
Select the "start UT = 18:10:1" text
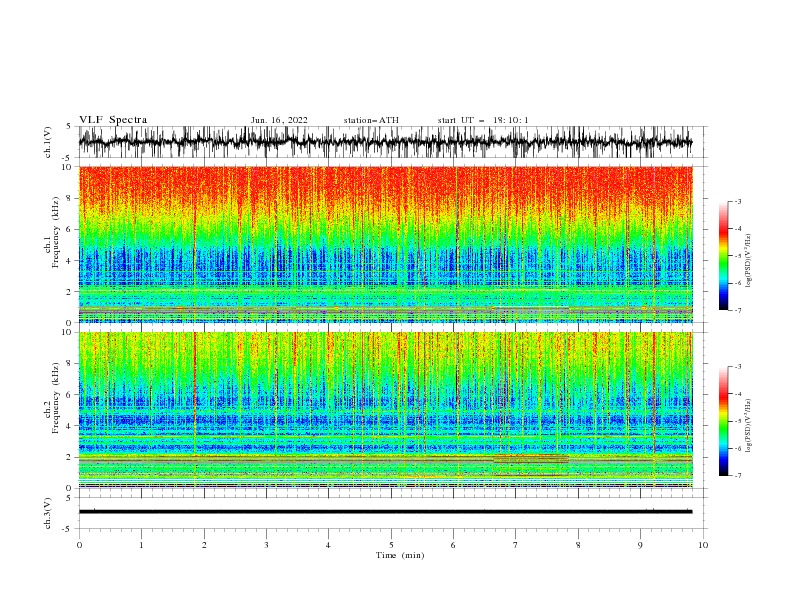(483, 120)
